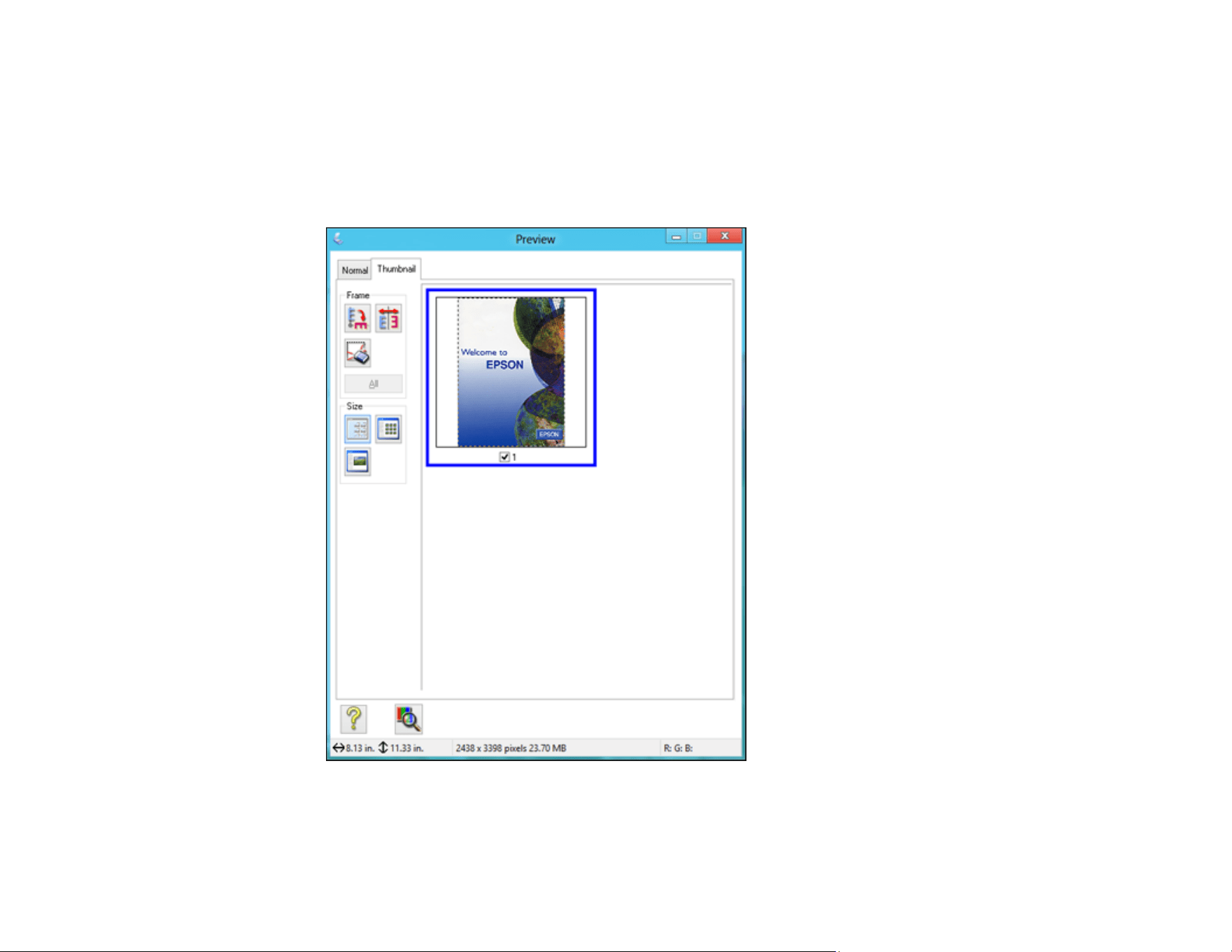Click the densitometer magnifier icon
This screenshot has height=952, width=1232.
coord(409,719)
